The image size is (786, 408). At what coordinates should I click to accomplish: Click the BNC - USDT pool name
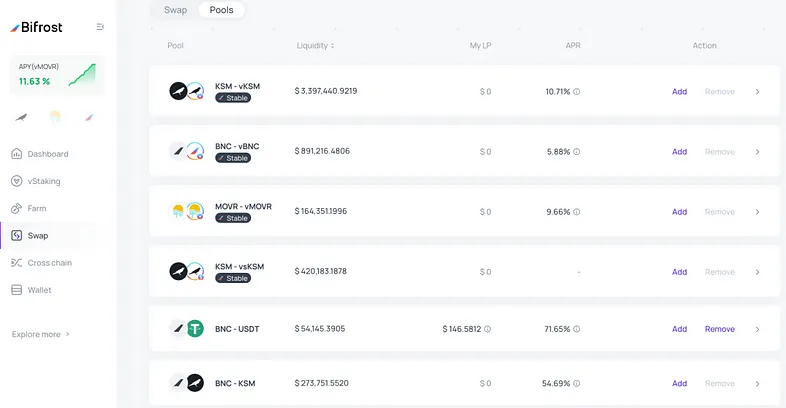237,329
